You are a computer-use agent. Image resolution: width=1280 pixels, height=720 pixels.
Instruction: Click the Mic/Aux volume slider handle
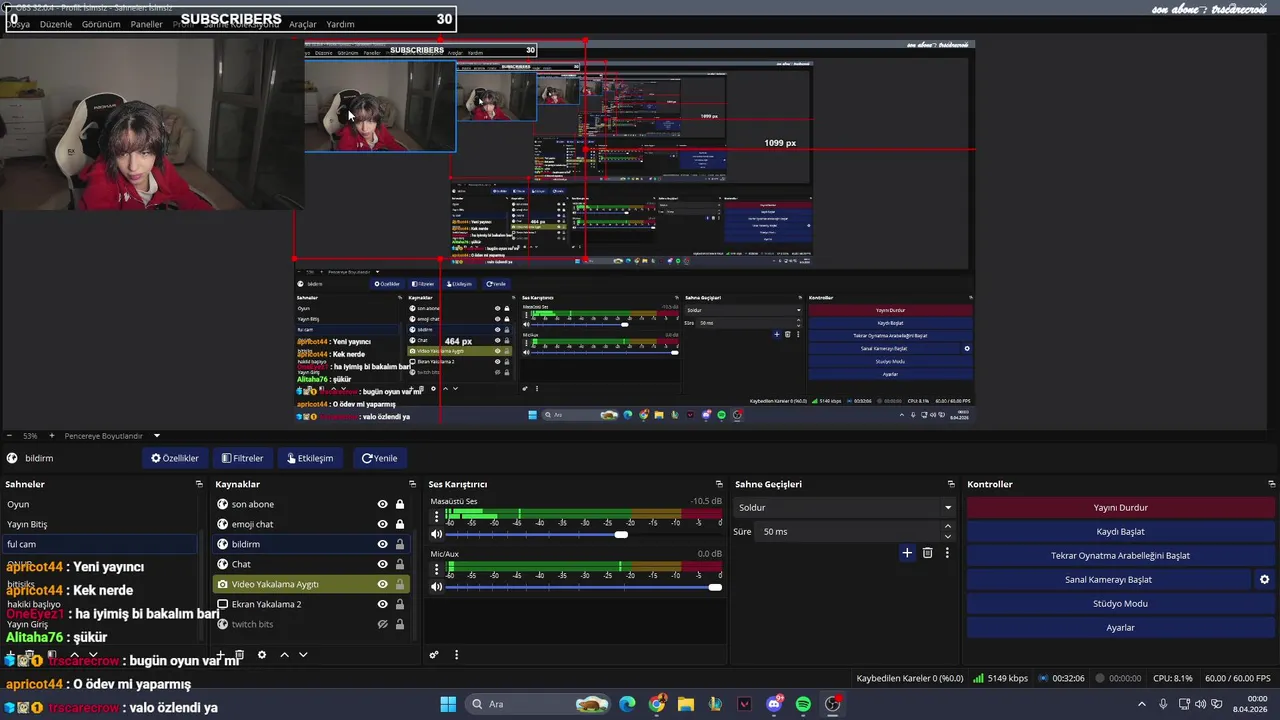point(715,587)
